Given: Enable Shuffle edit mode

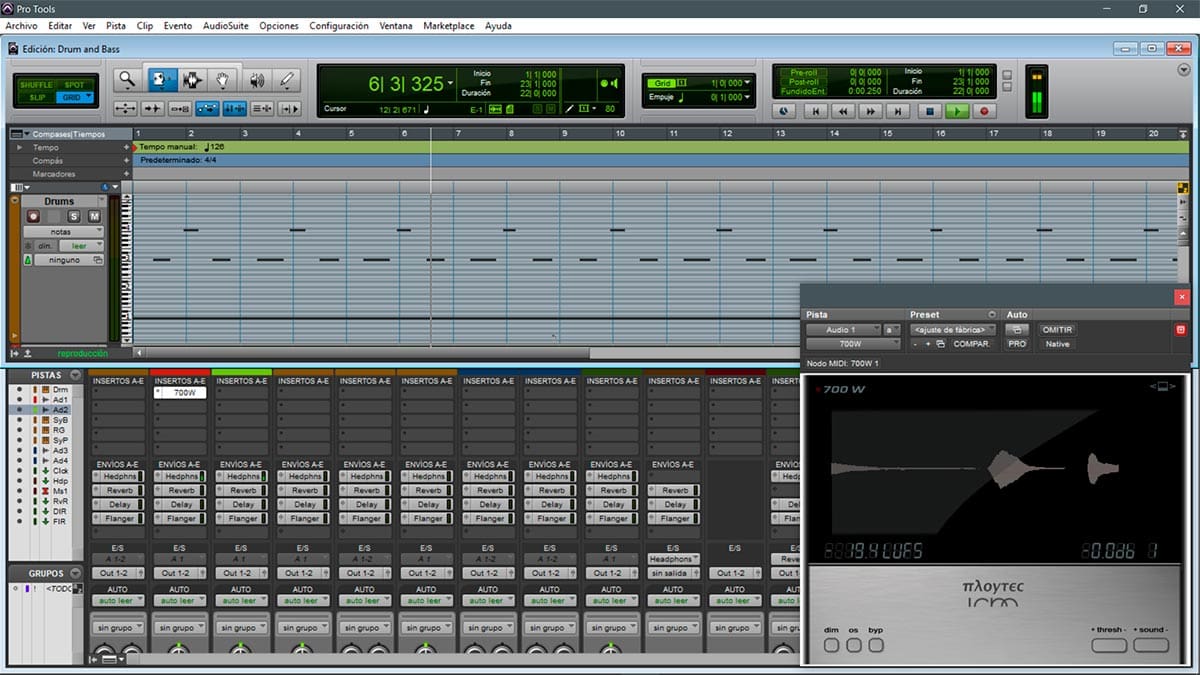Looking at the screenshot, I should (36, 85).
